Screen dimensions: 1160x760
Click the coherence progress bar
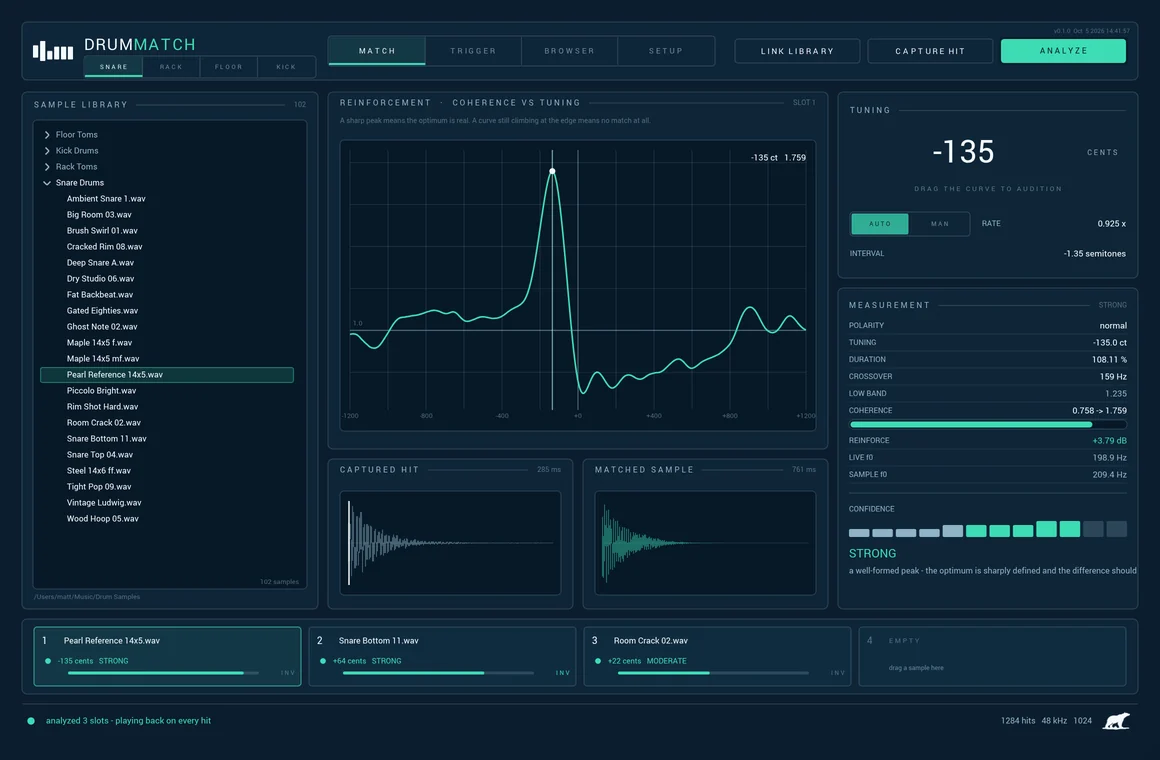pos(988,425)
